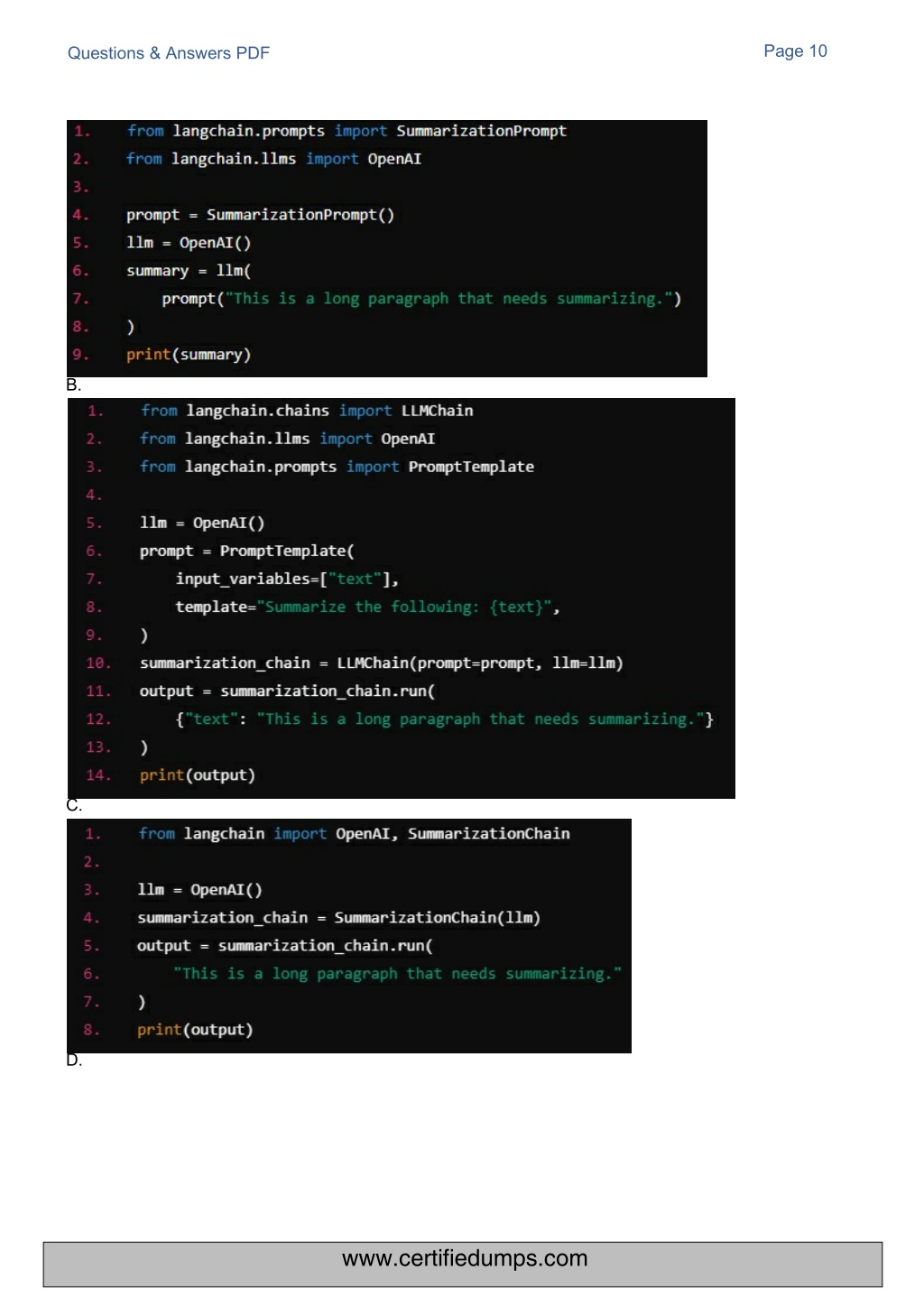Click 'SummarizationChain(llm)' line in third code block
The image size is (924, 1307).
tap(338, 917)
